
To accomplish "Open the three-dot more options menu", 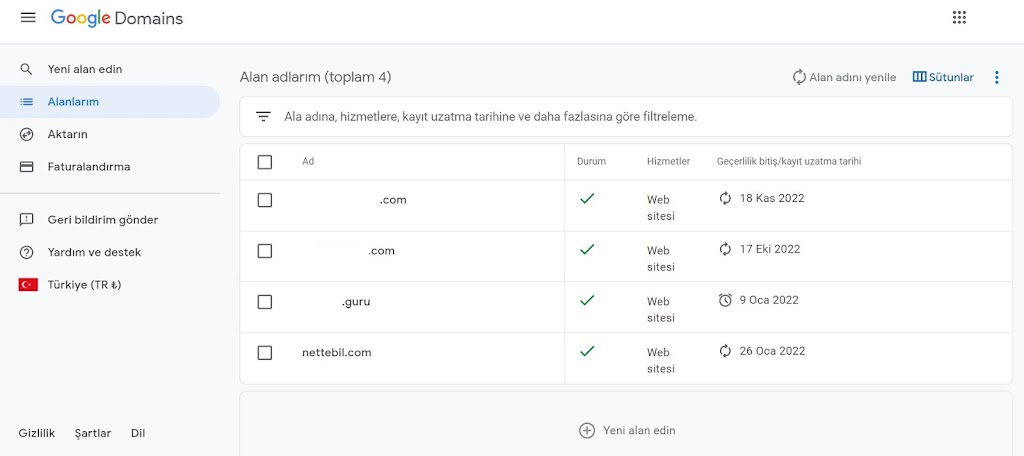I will click(996, 77).
